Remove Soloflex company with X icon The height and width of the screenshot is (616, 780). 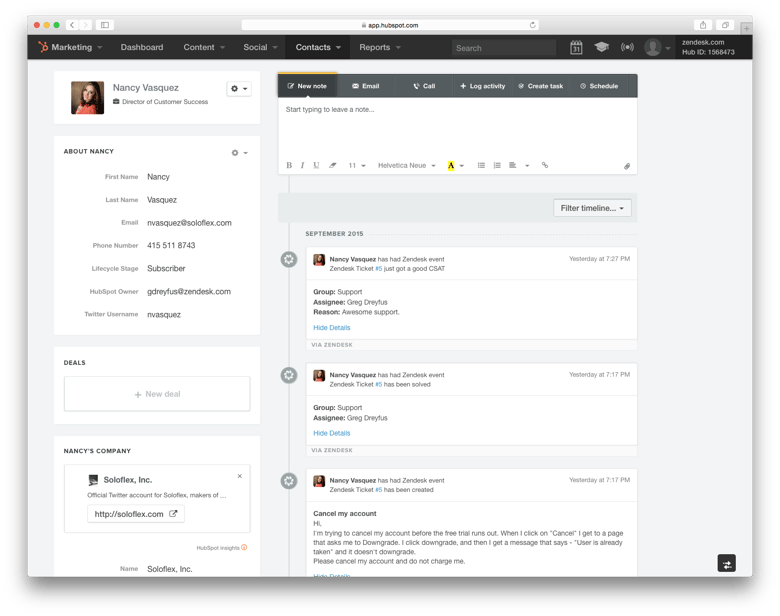pyautogui.click(x=240, y=476)
